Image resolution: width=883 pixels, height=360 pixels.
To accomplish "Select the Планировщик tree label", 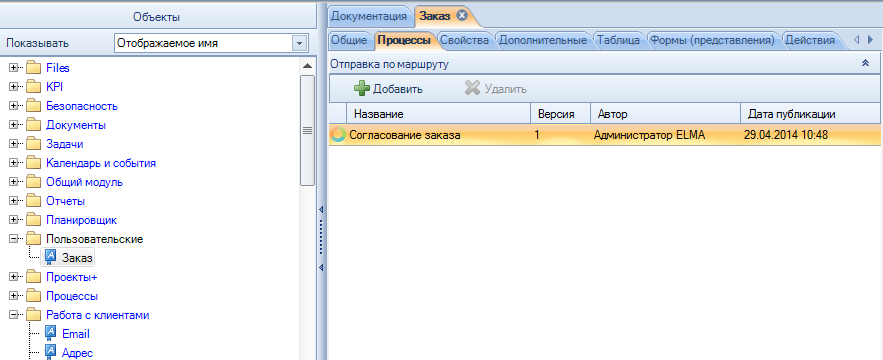I will pyautogui.click(x=82, y=220).
